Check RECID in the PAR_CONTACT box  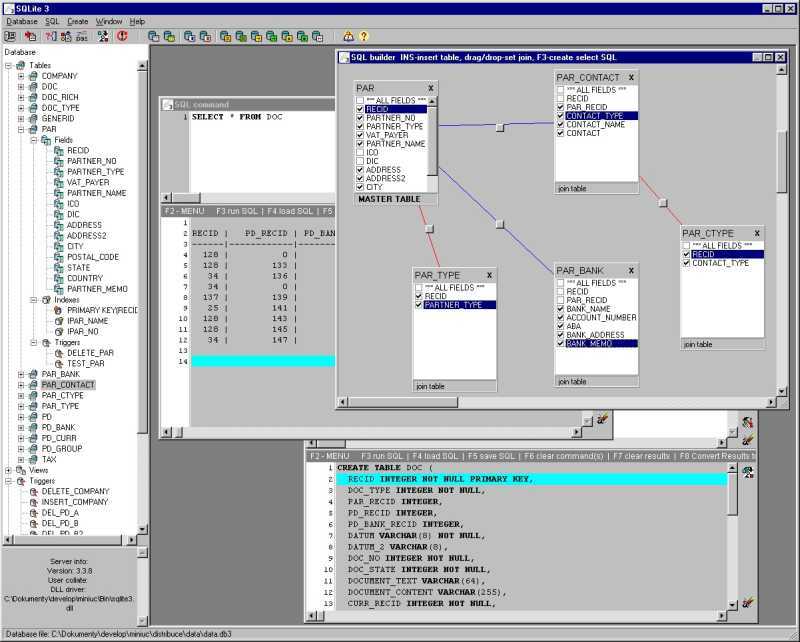point(560,98)
